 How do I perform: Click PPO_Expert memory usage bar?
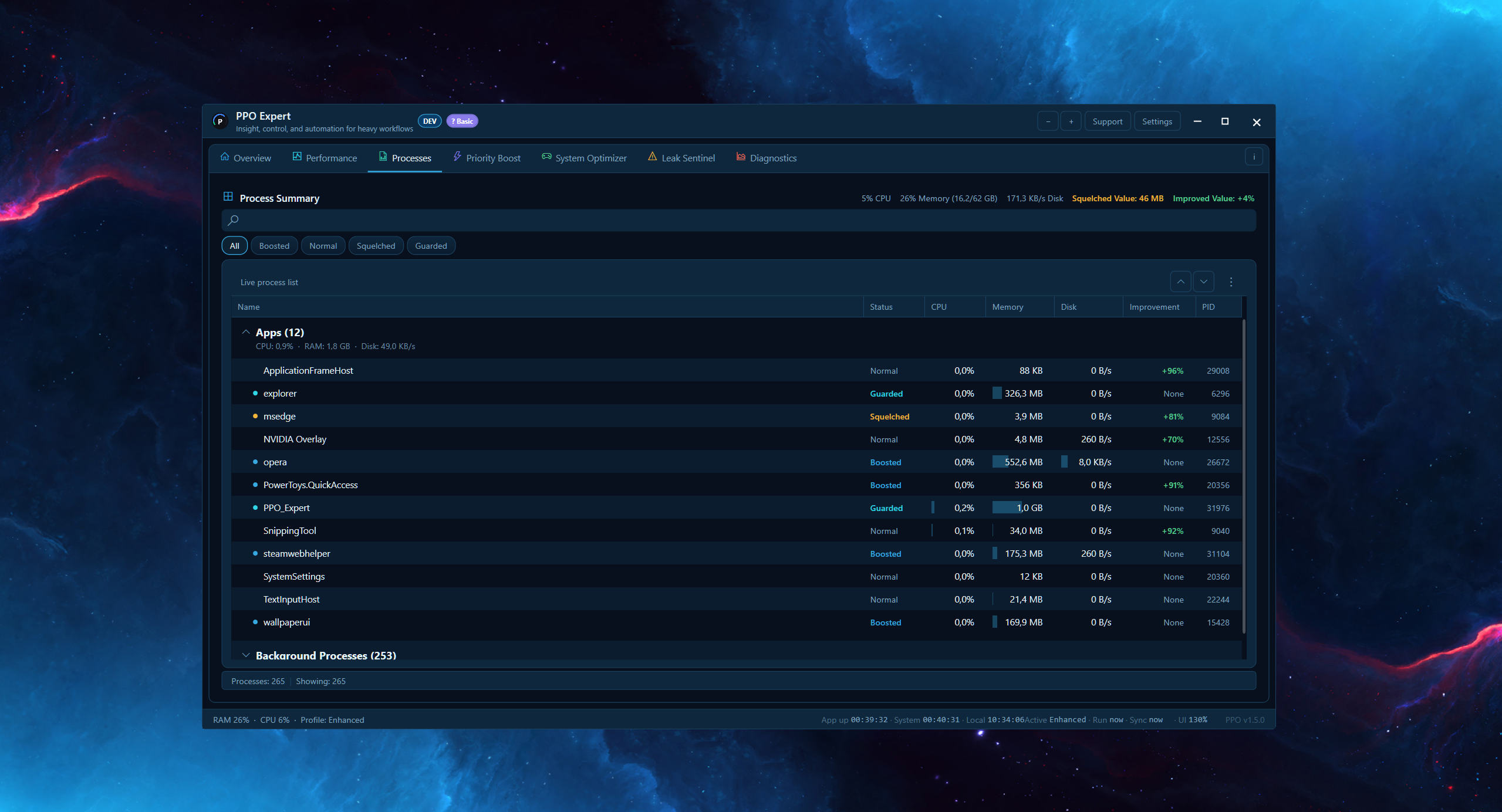[1007, 507]
